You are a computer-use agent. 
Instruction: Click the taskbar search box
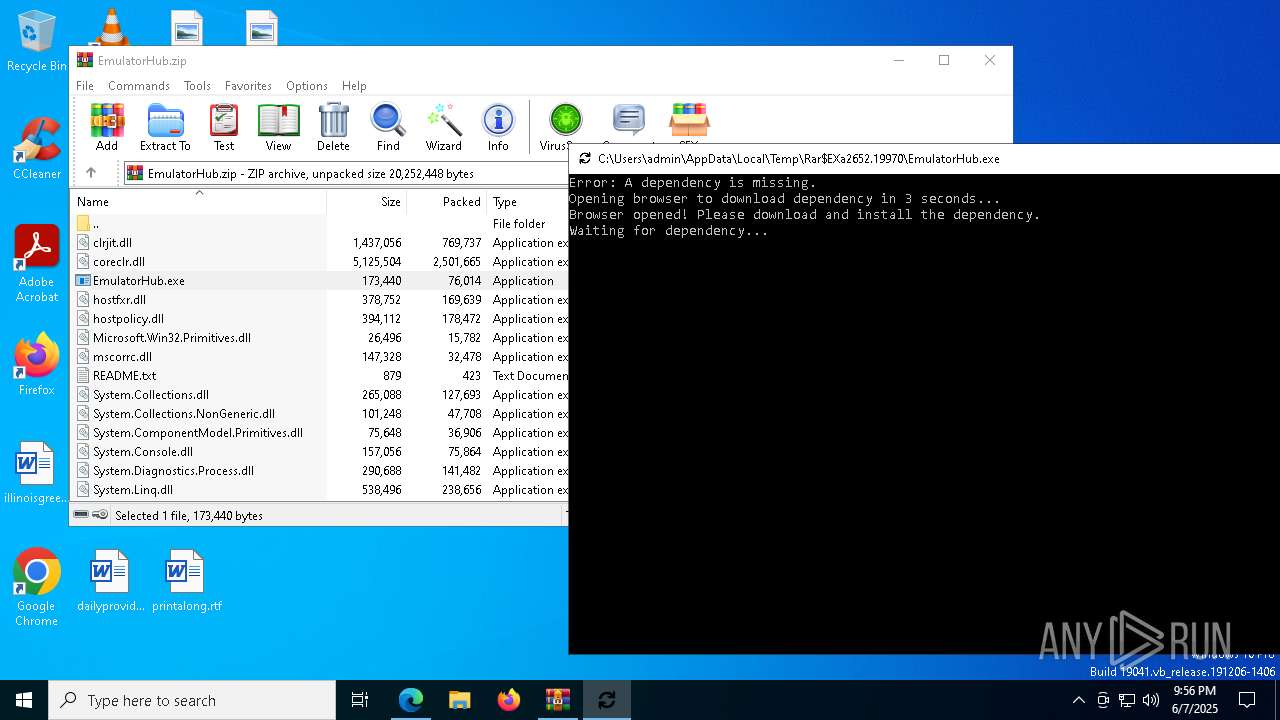point(192,700)
